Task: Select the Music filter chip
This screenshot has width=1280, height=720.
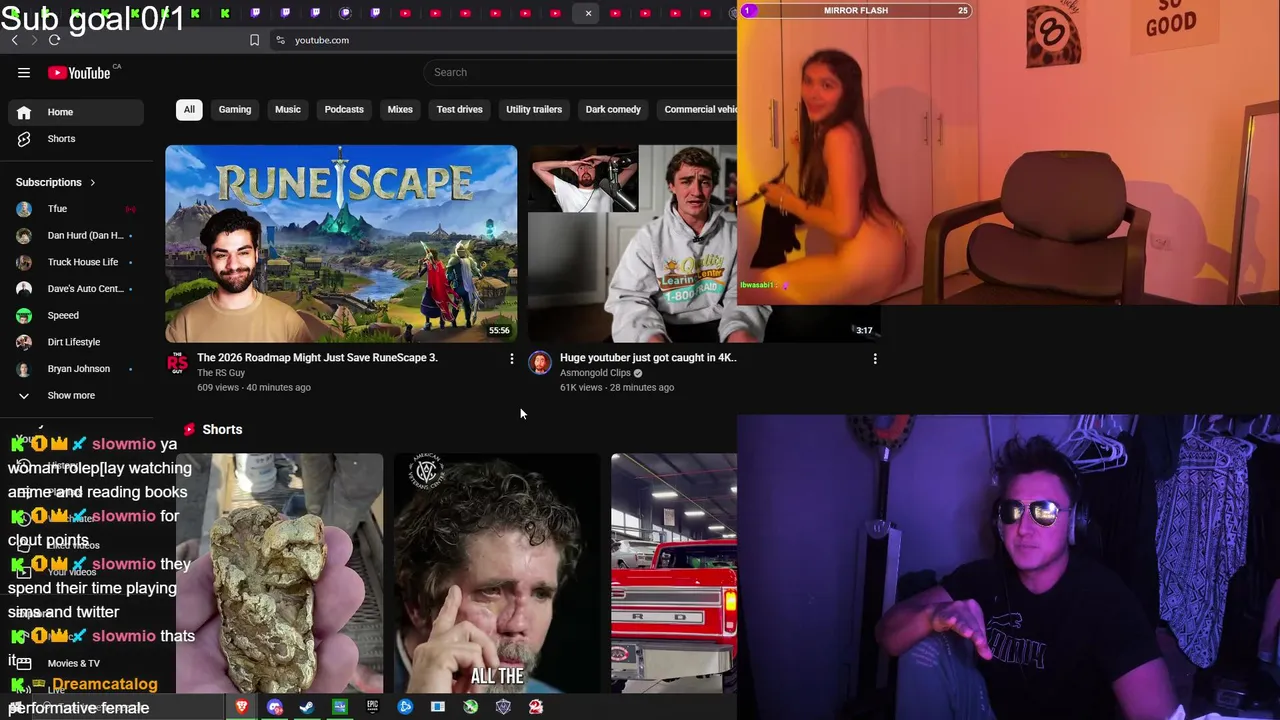Action: pos(288,109)
